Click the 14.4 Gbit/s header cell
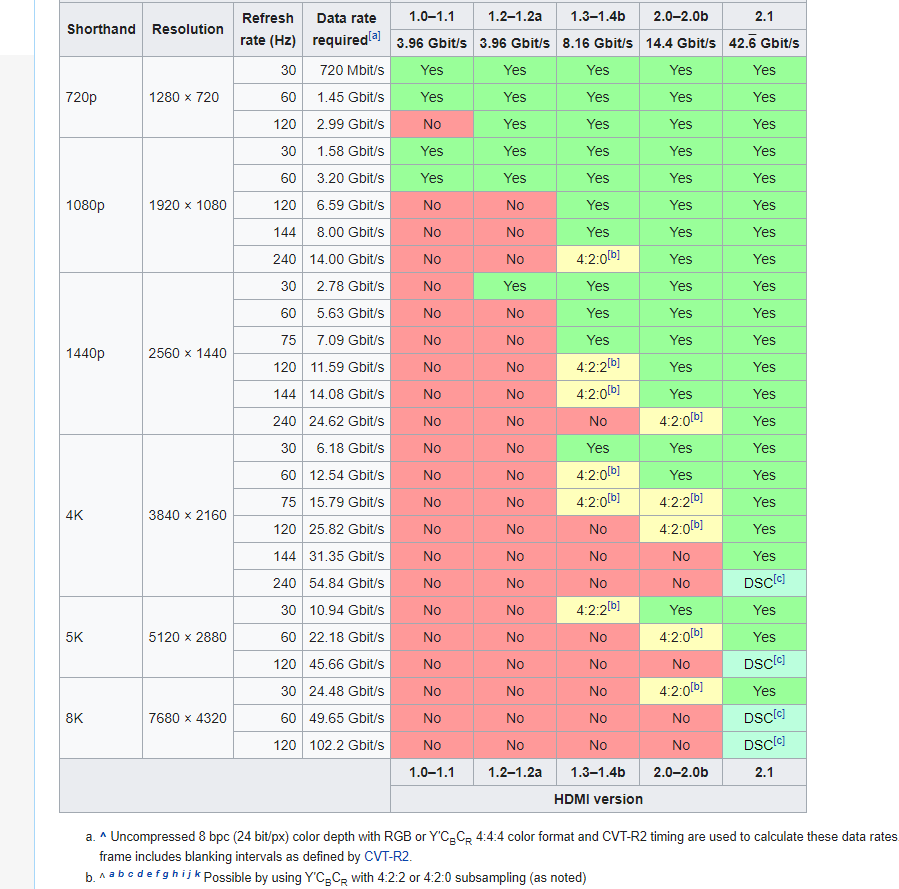Viewport: 899px width, 889px height. [x=681, y=43]
